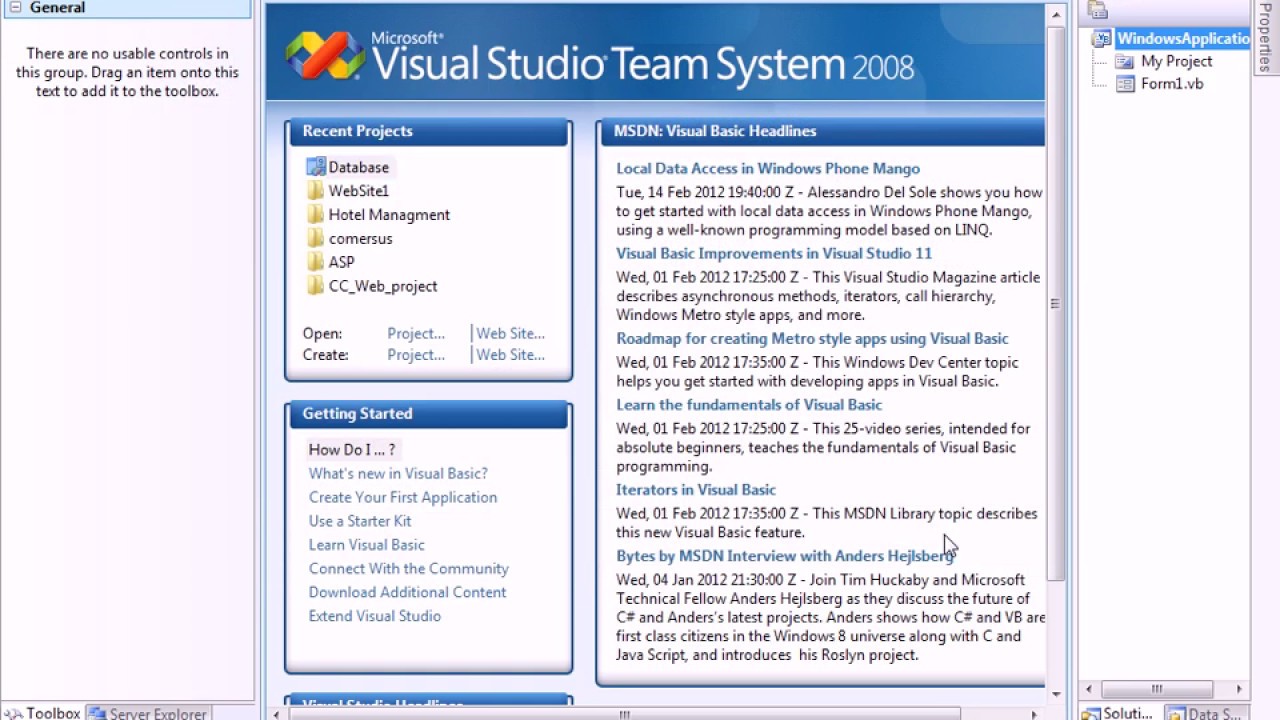This screenshot has width=1280, height=720.
Task: Click 'MSDN: Visual Basic Headlines' panel header
Action: [x=822, y=132]
